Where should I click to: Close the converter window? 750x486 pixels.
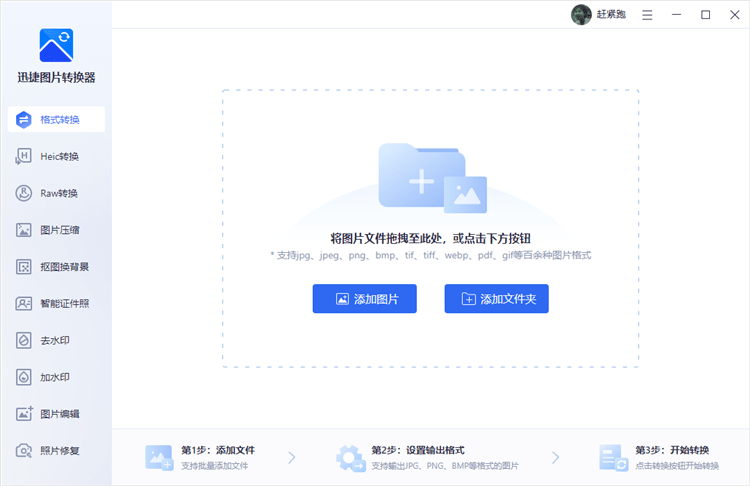click(735, 15)
